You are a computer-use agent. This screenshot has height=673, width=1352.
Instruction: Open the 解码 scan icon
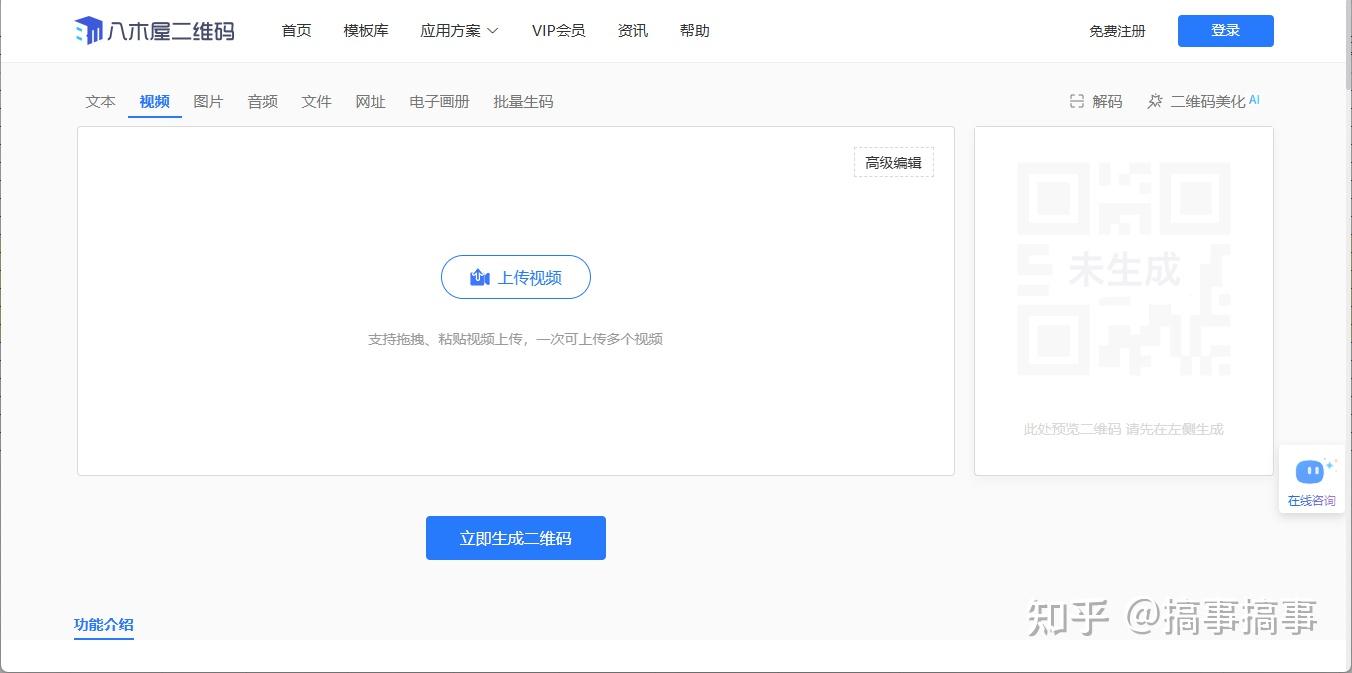pyautogui.click(x=1077, y=101)
